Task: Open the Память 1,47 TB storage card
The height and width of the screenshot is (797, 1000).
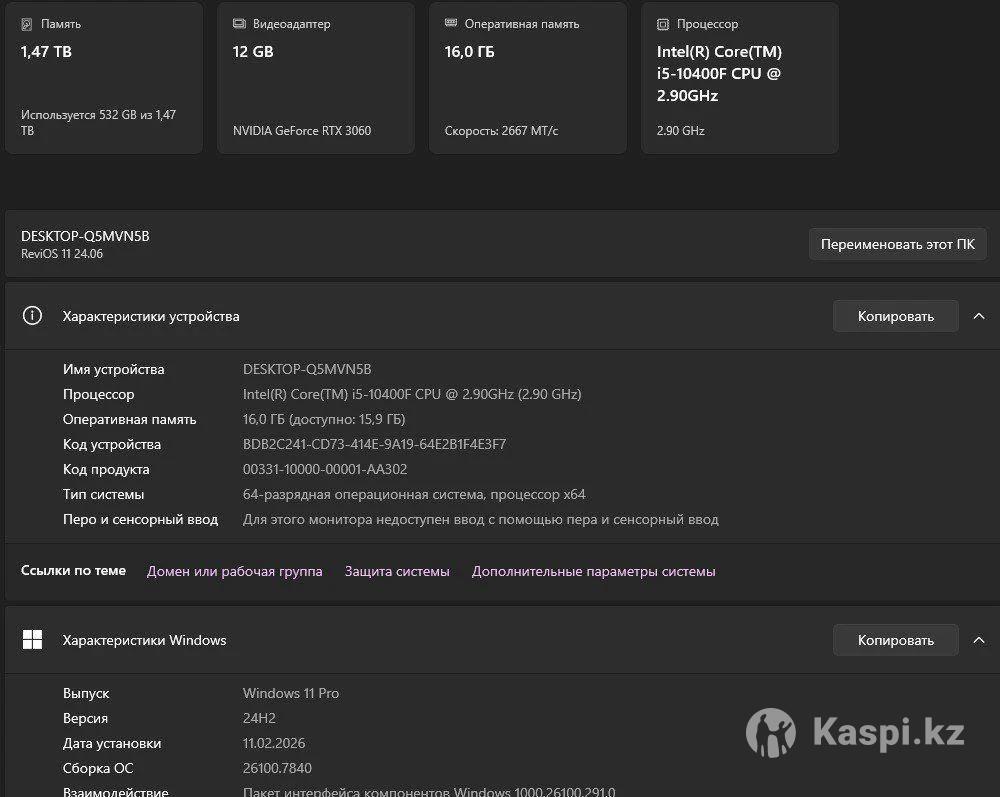Action: (103, 80)
